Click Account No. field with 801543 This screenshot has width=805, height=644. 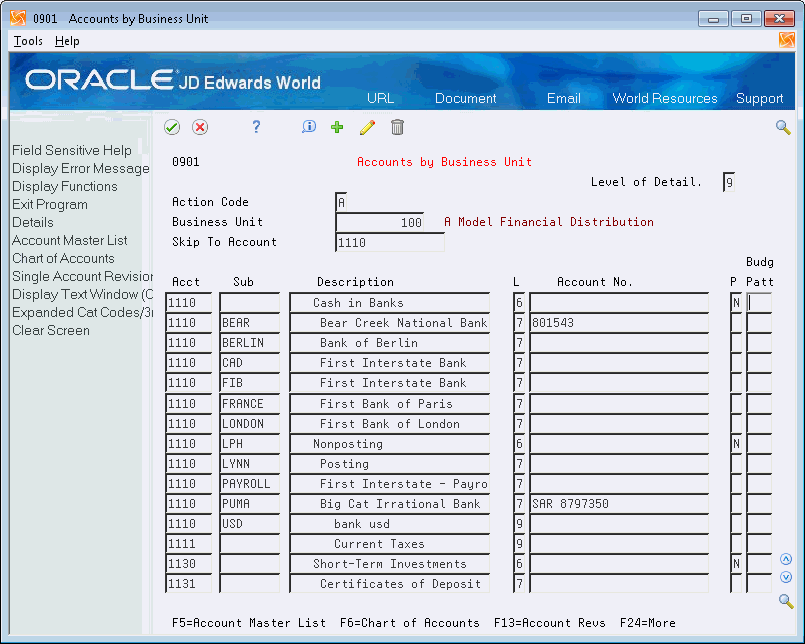[619, 323]
